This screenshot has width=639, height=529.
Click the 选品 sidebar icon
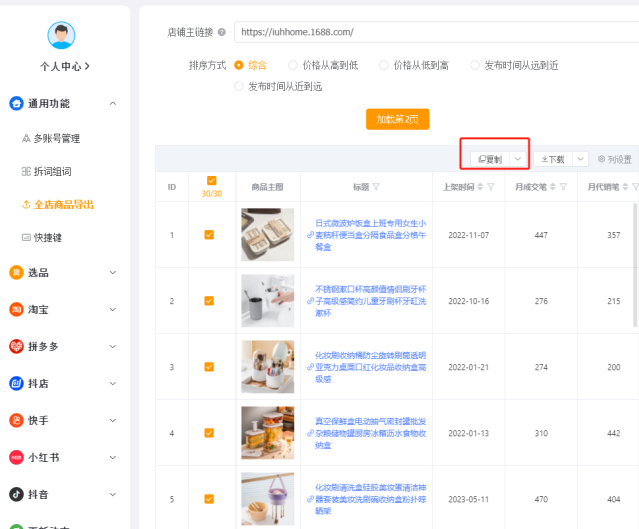[x=16, y=272]
